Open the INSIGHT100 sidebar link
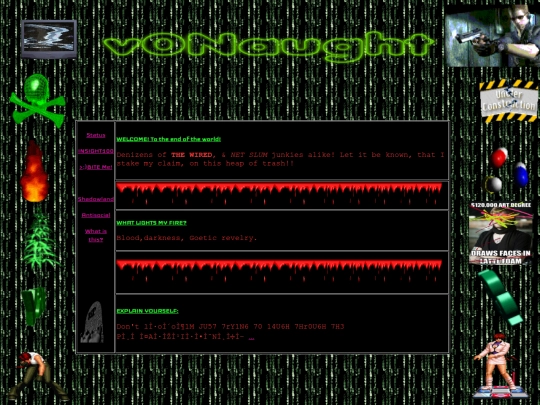This screenshot has height=405, width=540. pos(96,151)
